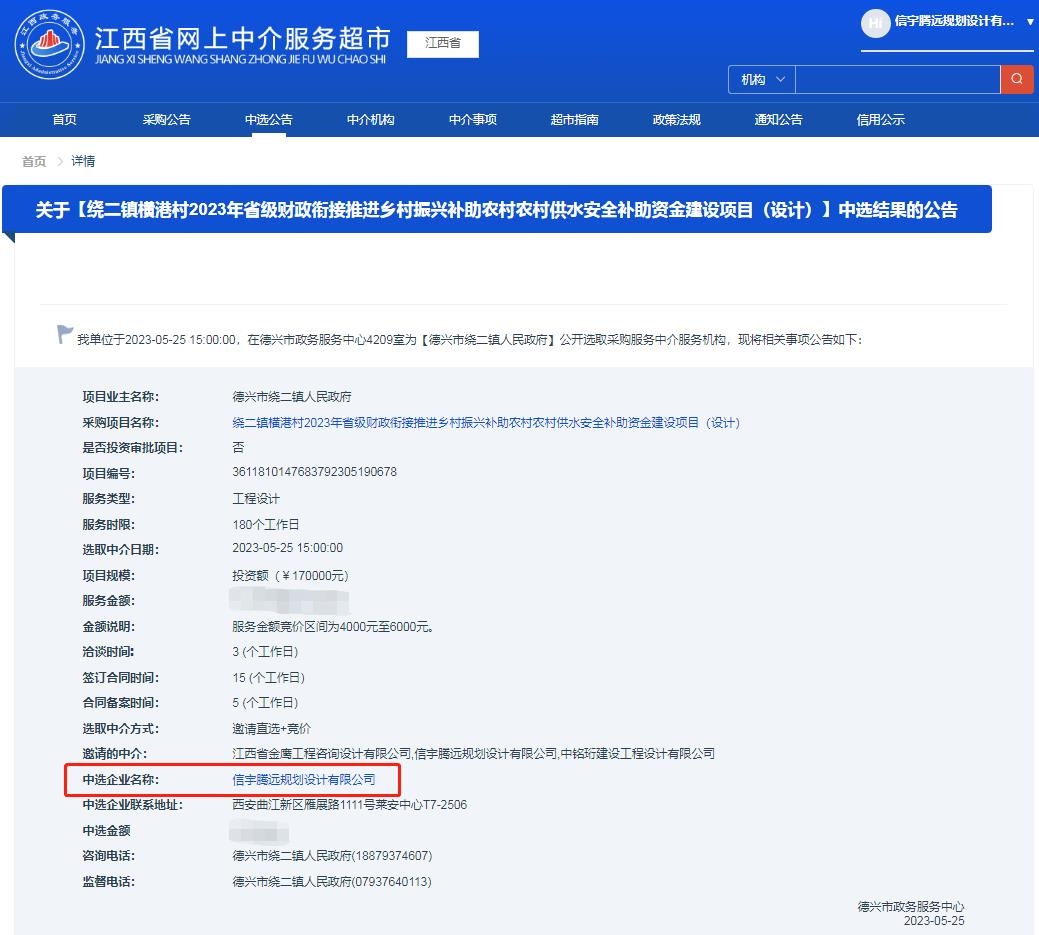Image resolution: width=1039 pixels, height=935 pixels.
Task: Go to the 首页 navigation tab
Action: pos(64,119)
